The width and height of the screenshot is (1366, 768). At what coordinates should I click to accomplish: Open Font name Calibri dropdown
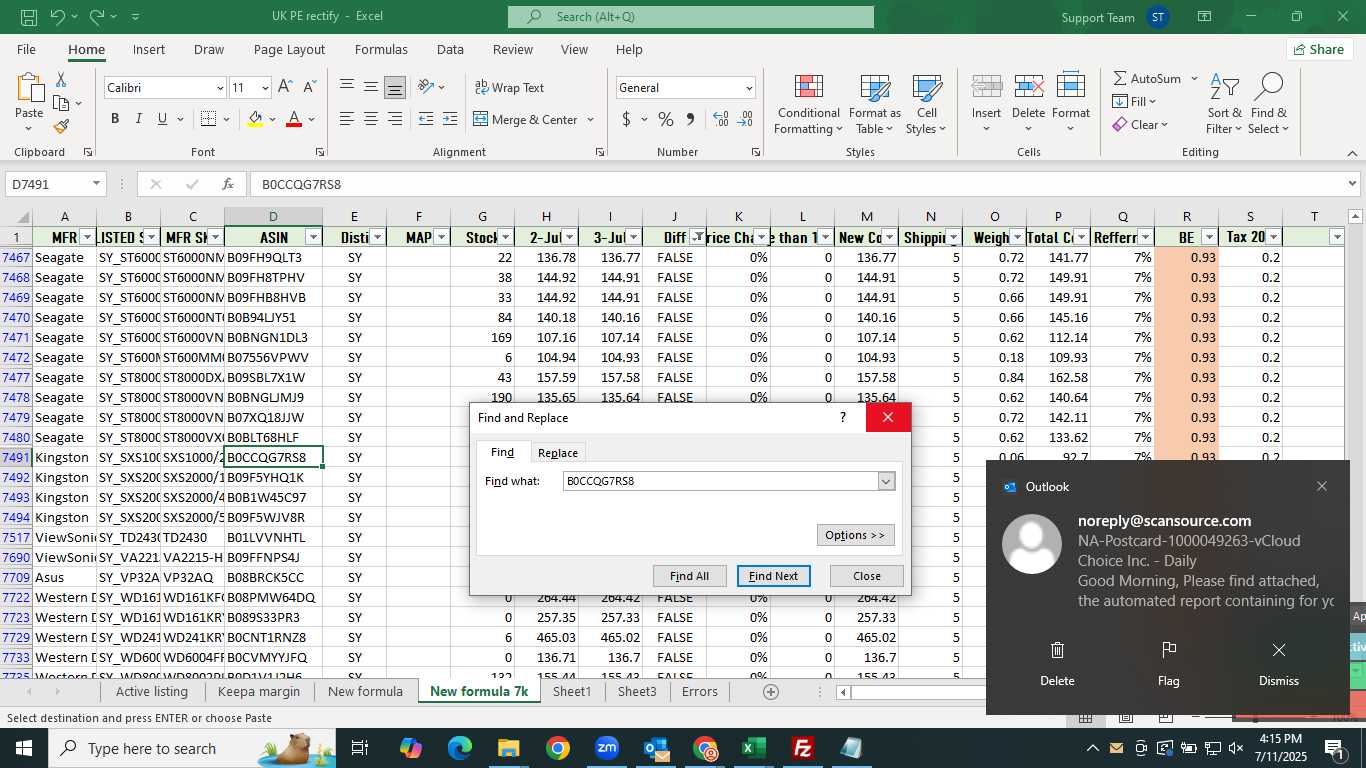[x=220, y=88]
